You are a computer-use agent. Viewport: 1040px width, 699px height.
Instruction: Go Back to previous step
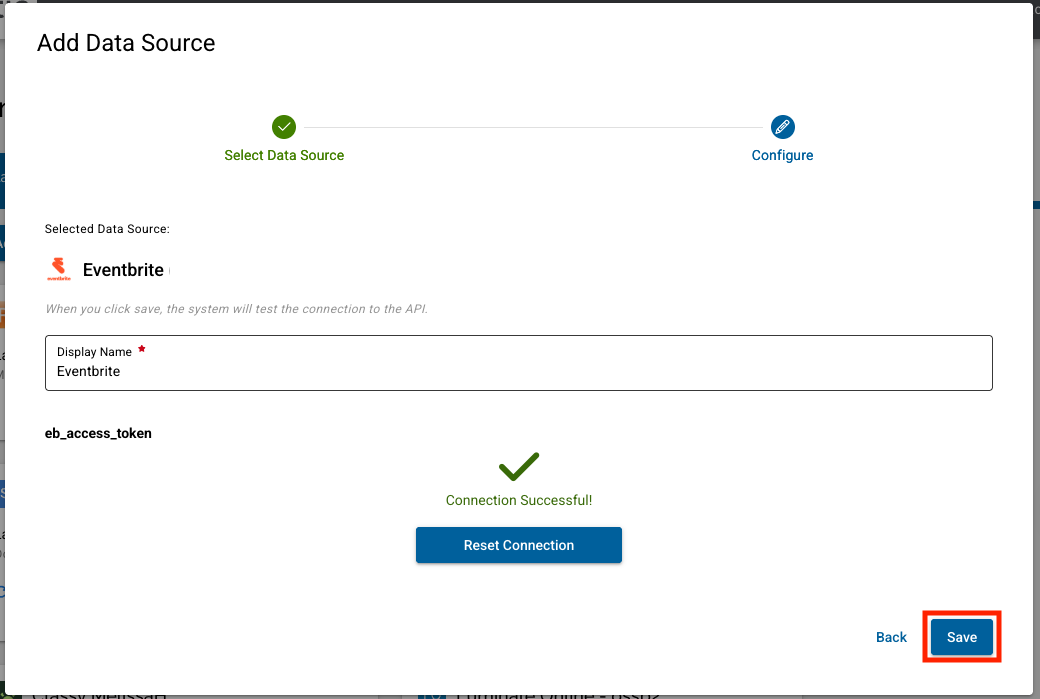pyautogui.click(x=891, y=637)
